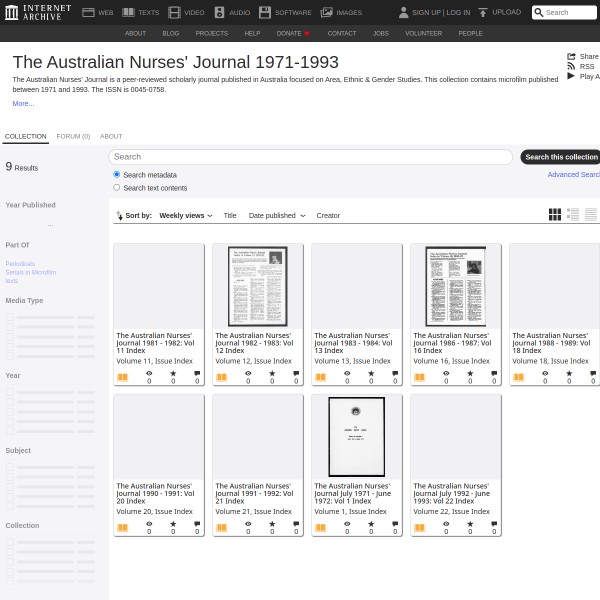Click the RSS feed icon

point(571,66)
